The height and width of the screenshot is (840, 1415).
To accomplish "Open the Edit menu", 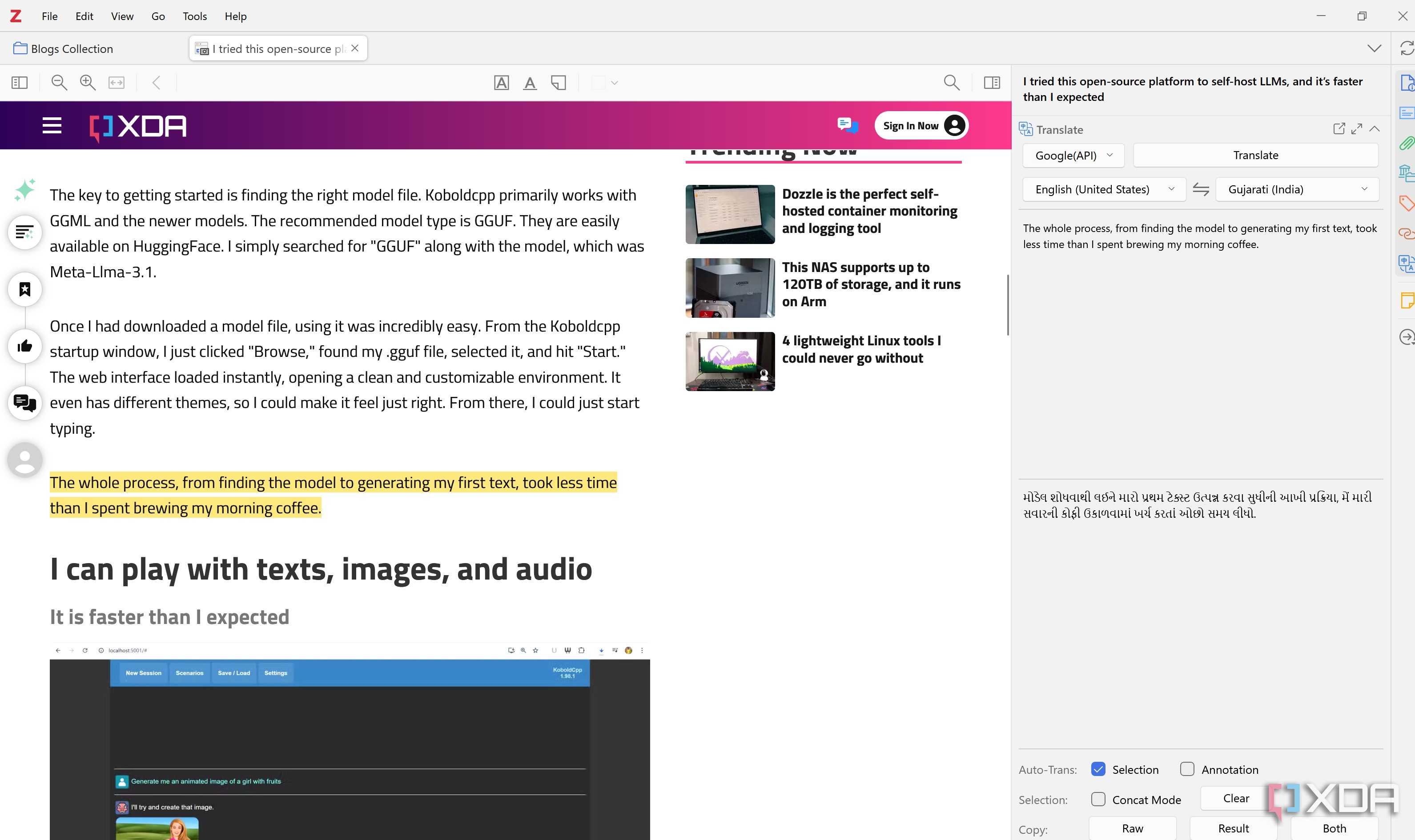I will point(84,16).
